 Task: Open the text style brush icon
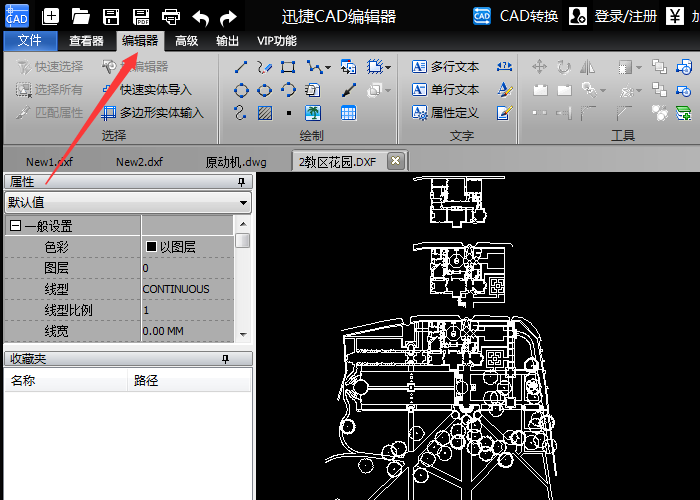(504, 90)
